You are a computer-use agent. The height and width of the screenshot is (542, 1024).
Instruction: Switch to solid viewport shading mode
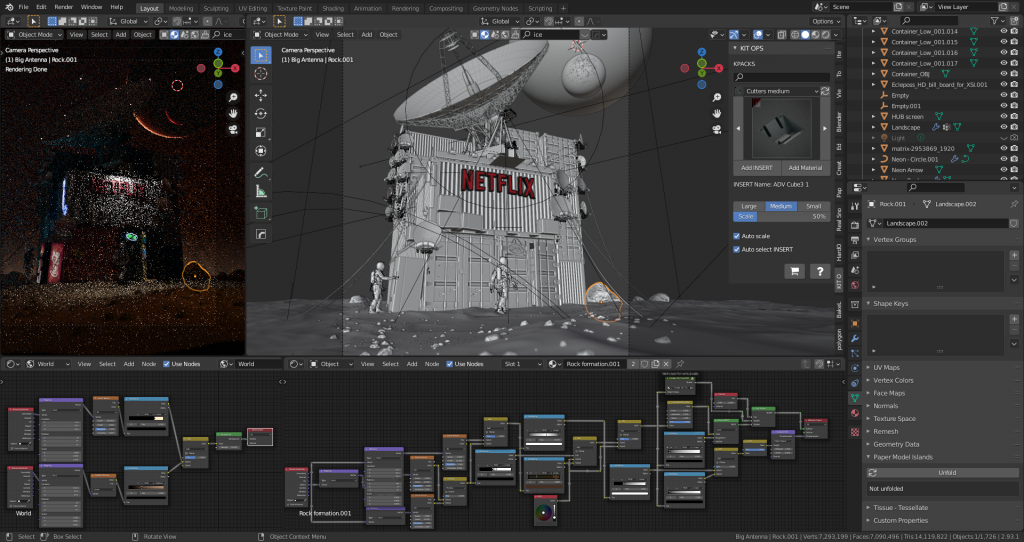click(805, 35)
